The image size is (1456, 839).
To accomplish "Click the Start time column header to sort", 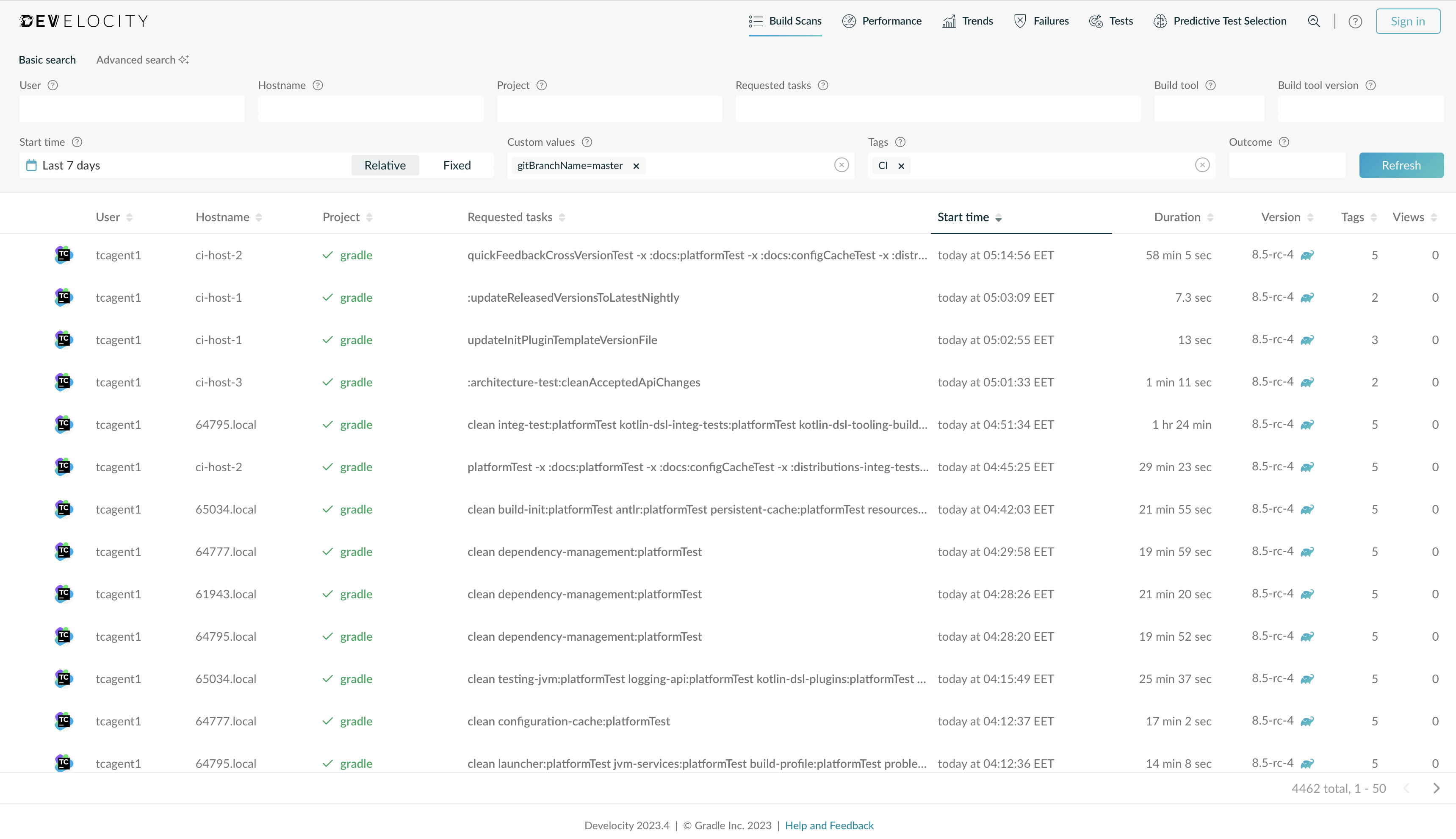I will point(963,217).
